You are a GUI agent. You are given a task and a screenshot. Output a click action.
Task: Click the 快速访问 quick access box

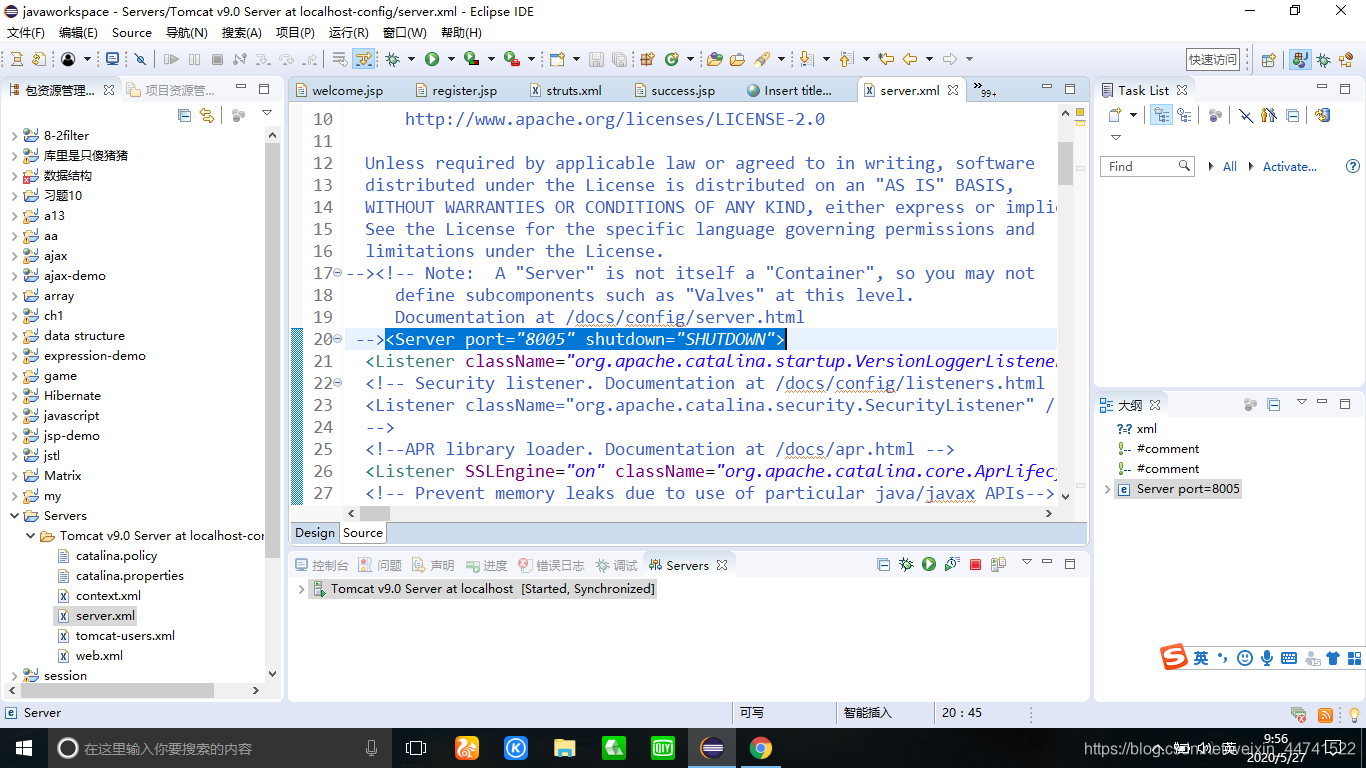(1213, 59)
